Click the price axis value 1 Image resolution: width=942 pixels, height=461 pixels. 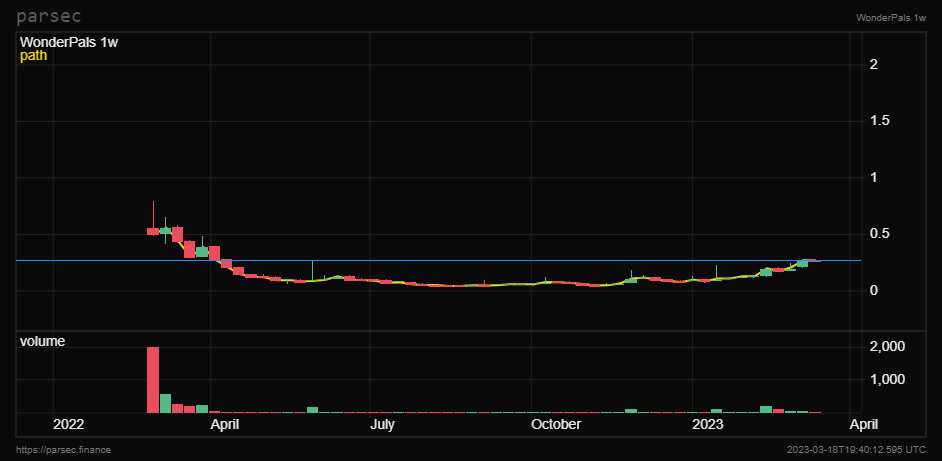click(x=874, y=177)
